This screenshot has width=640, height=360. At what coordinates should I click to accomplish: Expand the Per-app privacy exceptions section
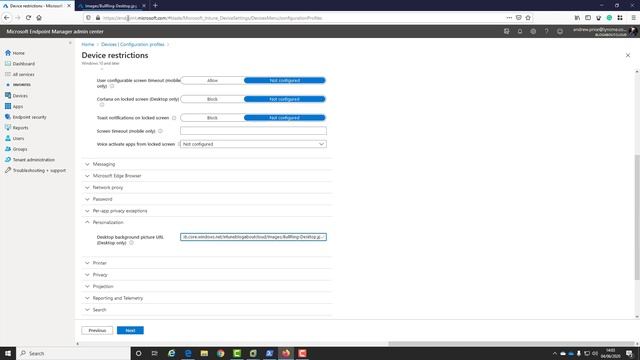[207, 211]
